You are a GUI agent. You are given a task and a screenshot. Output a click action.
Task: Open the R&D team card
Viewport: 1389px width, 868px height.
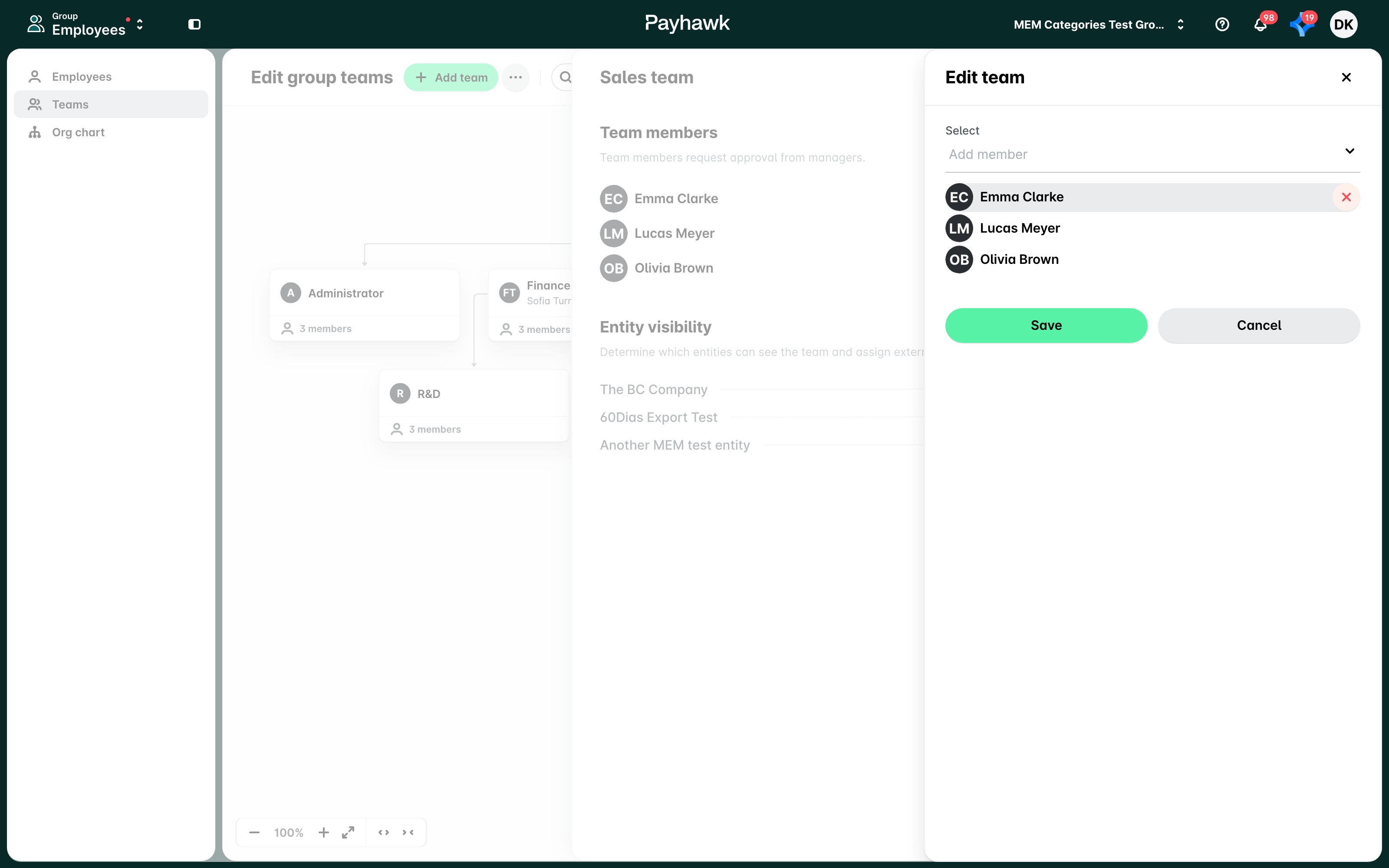474,405
